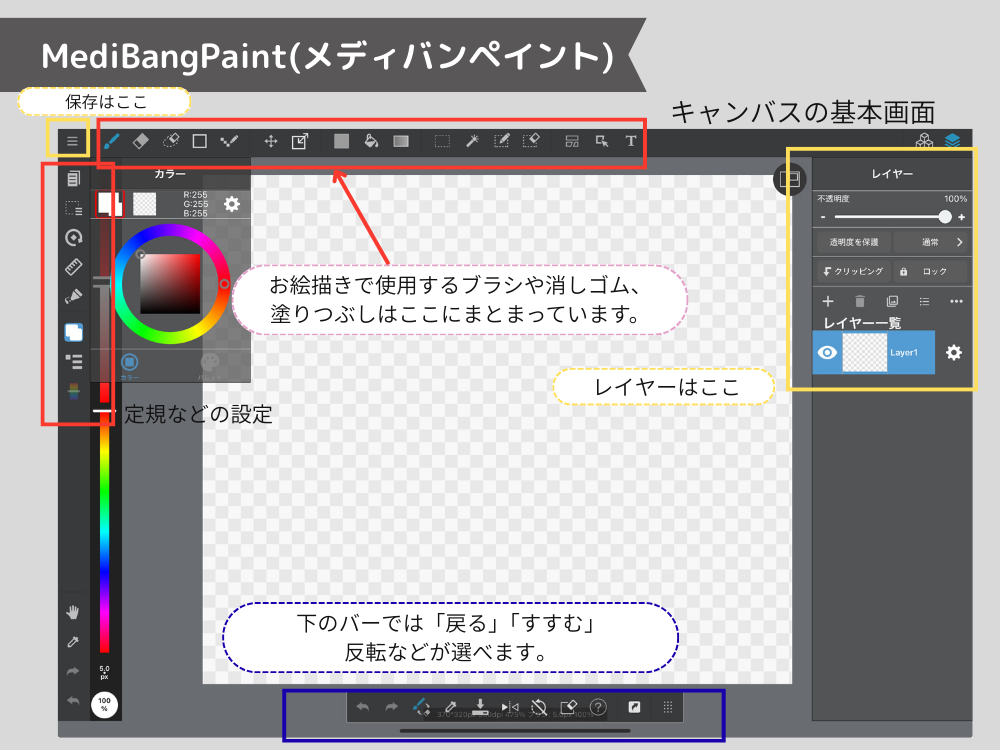Select the Brush tool in top toolbar
This screenshot has height=750, width=1000.
click(112, 141)
